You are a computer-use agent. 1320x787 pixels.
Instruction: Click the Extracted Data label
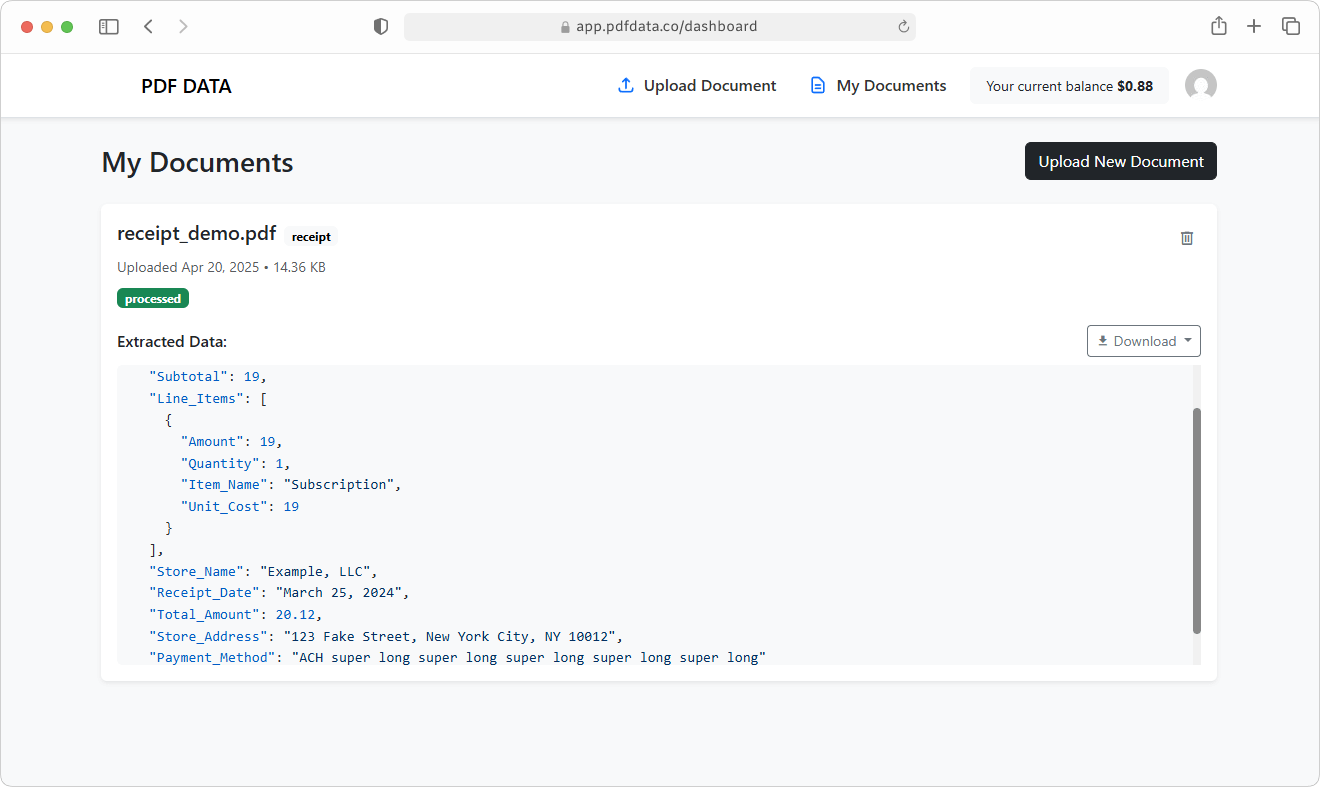[x=172, y=342]
